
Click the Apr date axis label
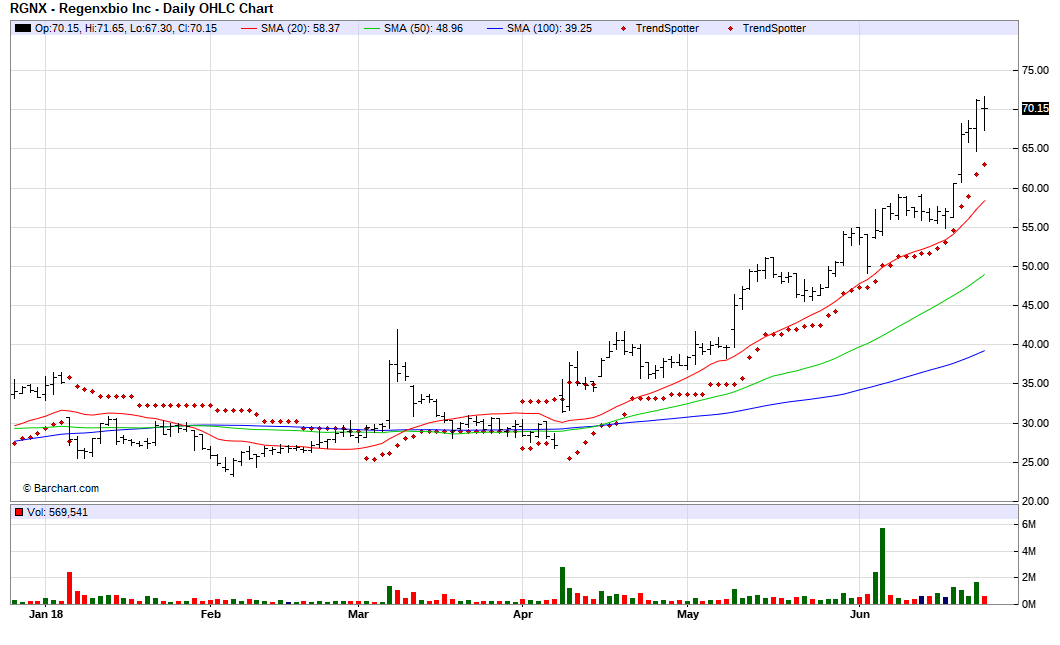[x=523, y=614]
